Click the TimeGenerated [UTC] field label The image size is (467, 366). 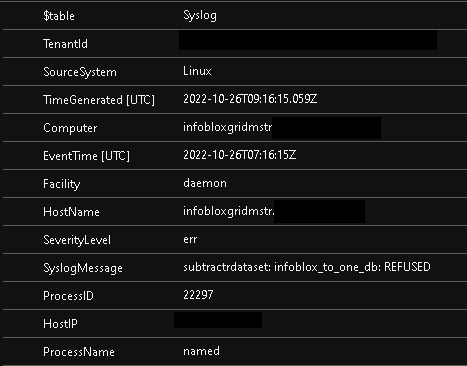(99, 100)
